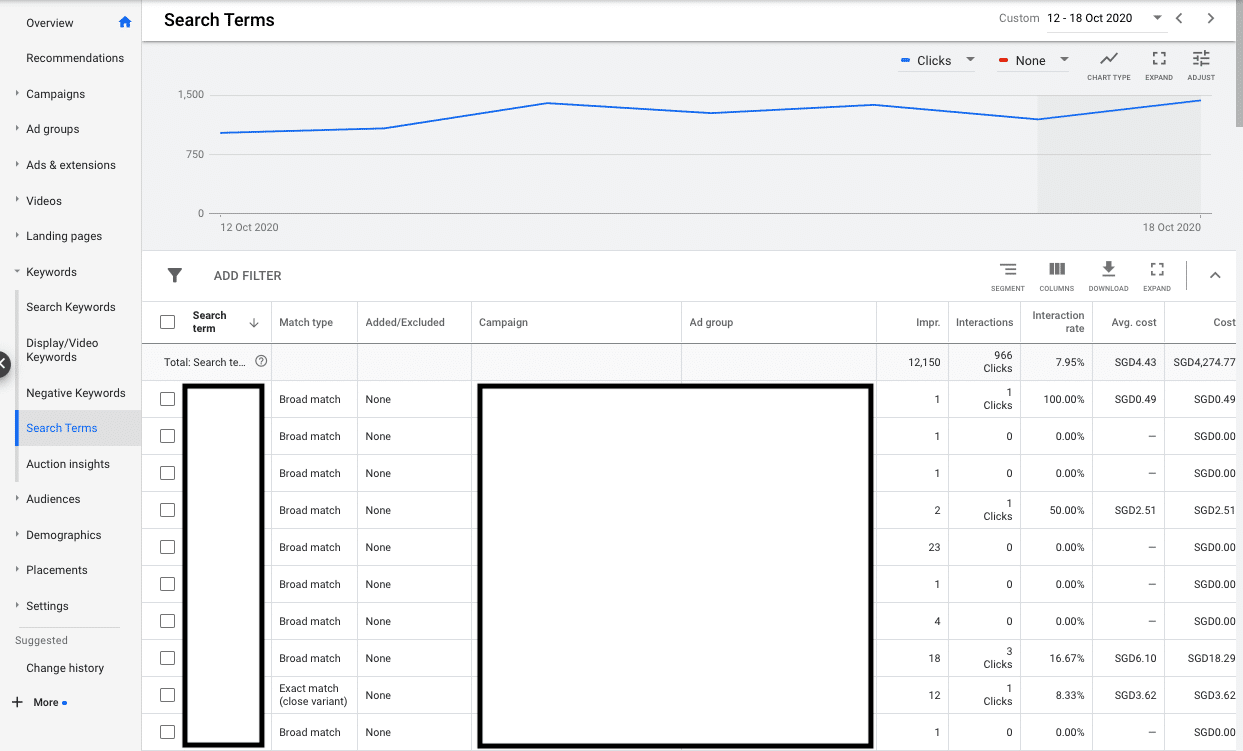
Task: Open Negative Keywords page
Action: point(76,393)
